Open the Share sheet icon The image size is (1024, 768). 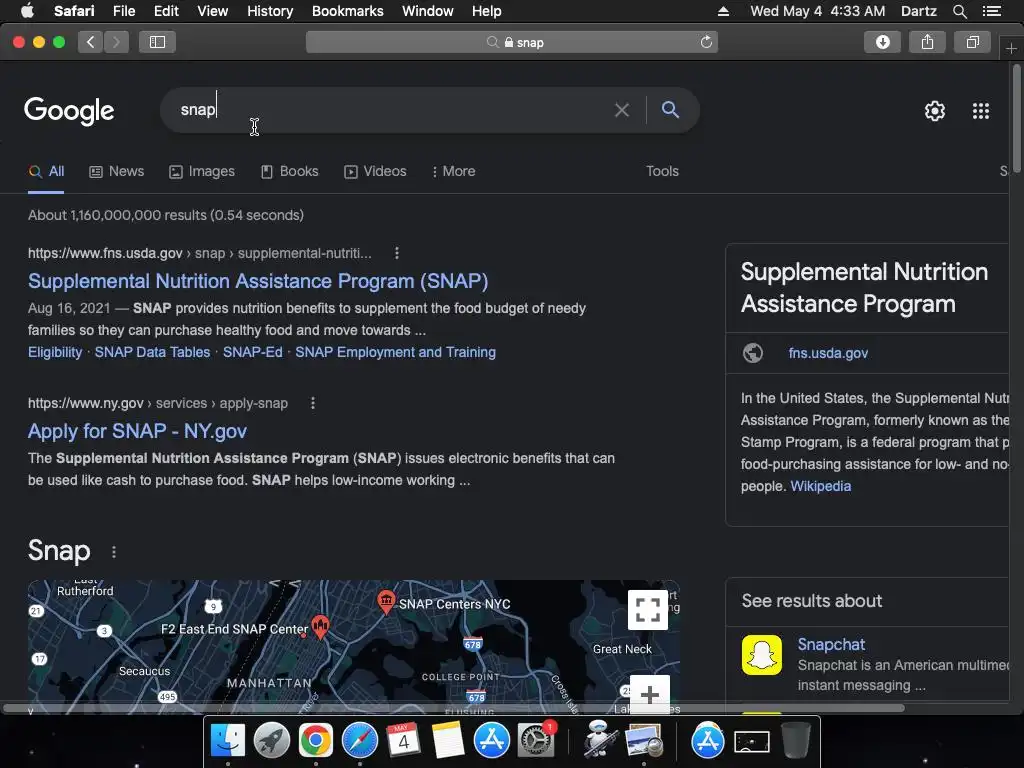(x=927, y=42)
